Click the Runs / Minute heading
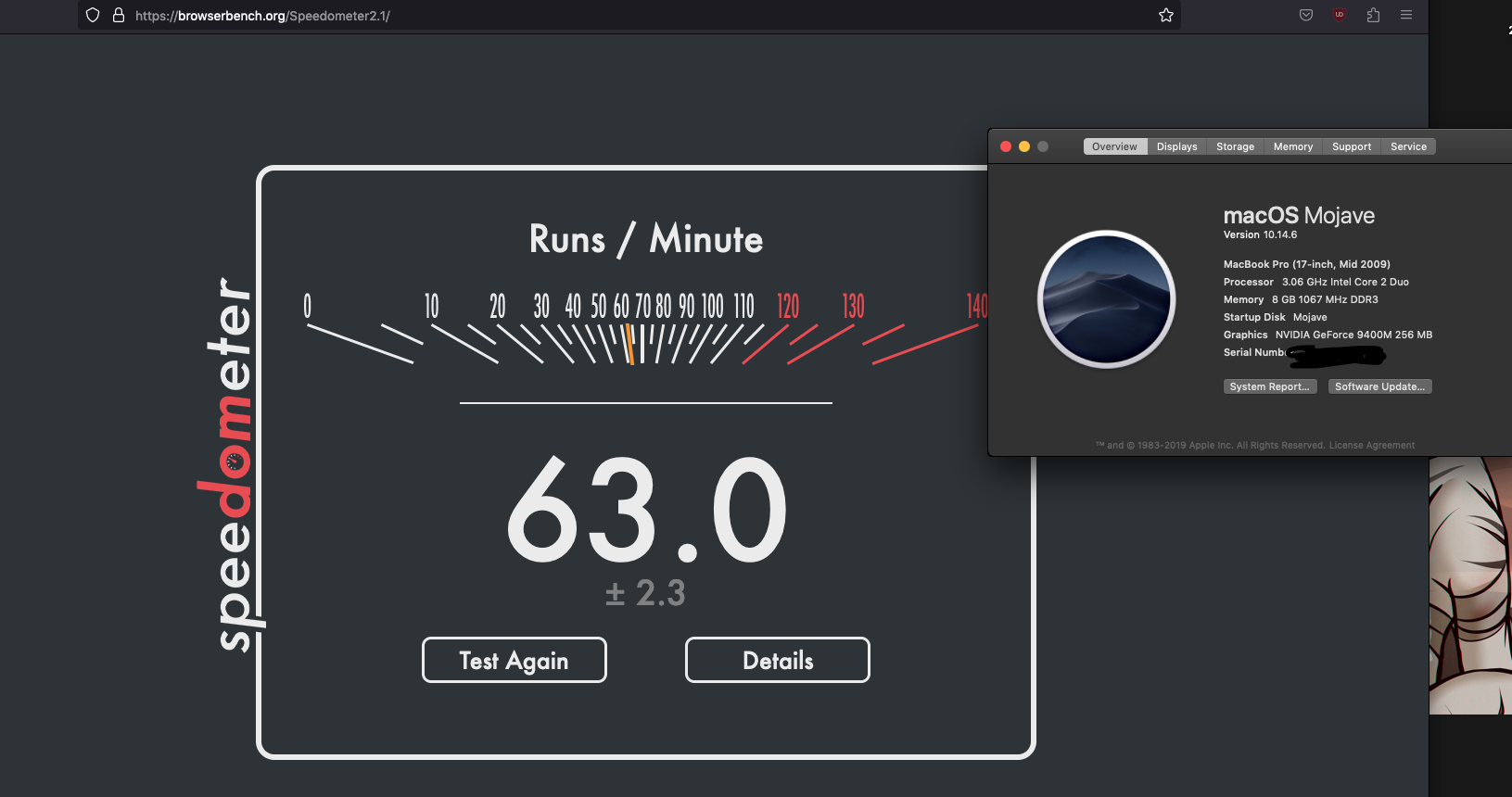Image resolution: width=1512 pixels, height=797 pixels. pos(646,239)
